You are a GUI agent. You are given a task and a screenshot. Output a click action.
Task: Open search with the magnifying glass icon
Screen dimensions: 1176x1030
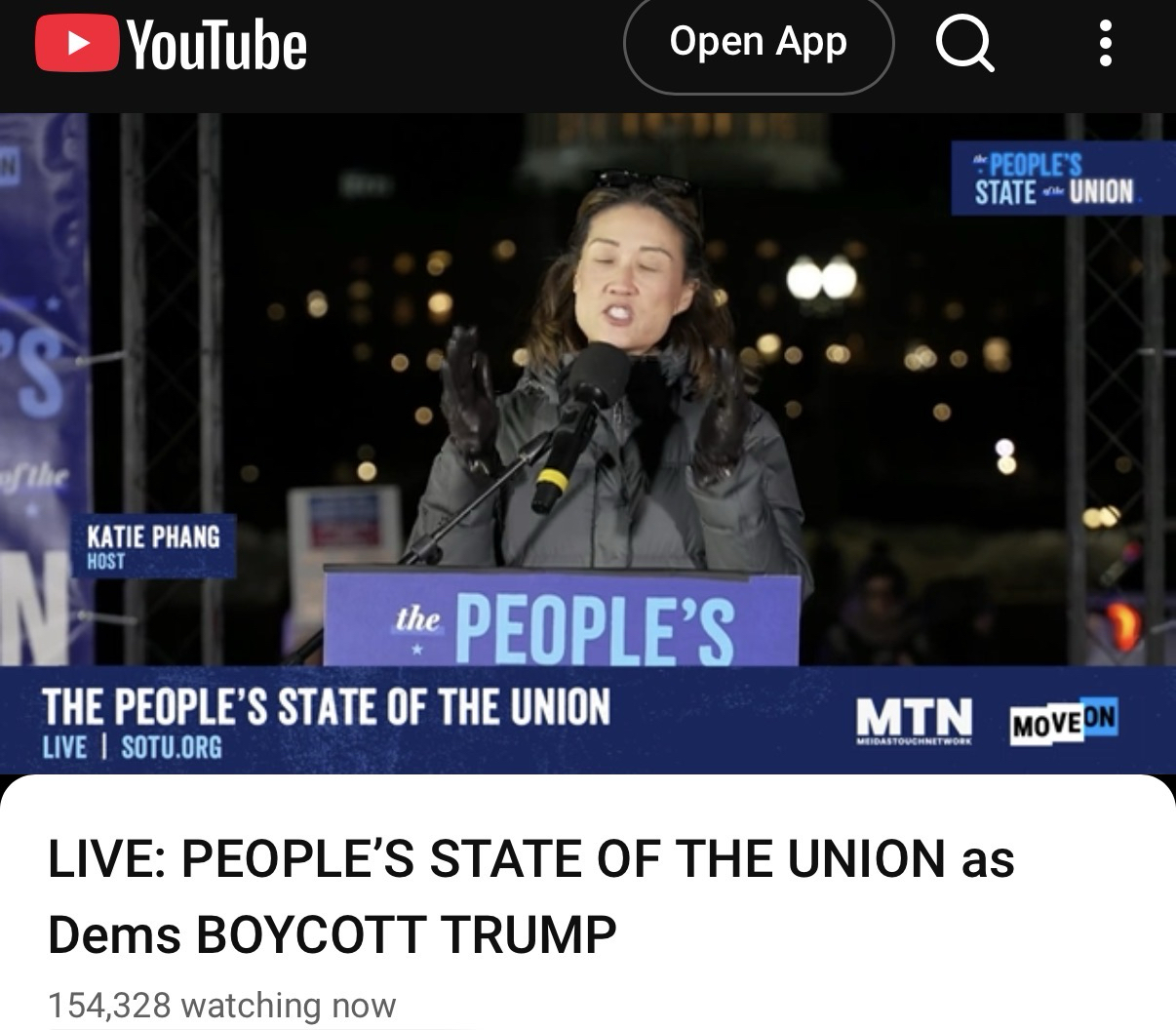pos(963,45)
